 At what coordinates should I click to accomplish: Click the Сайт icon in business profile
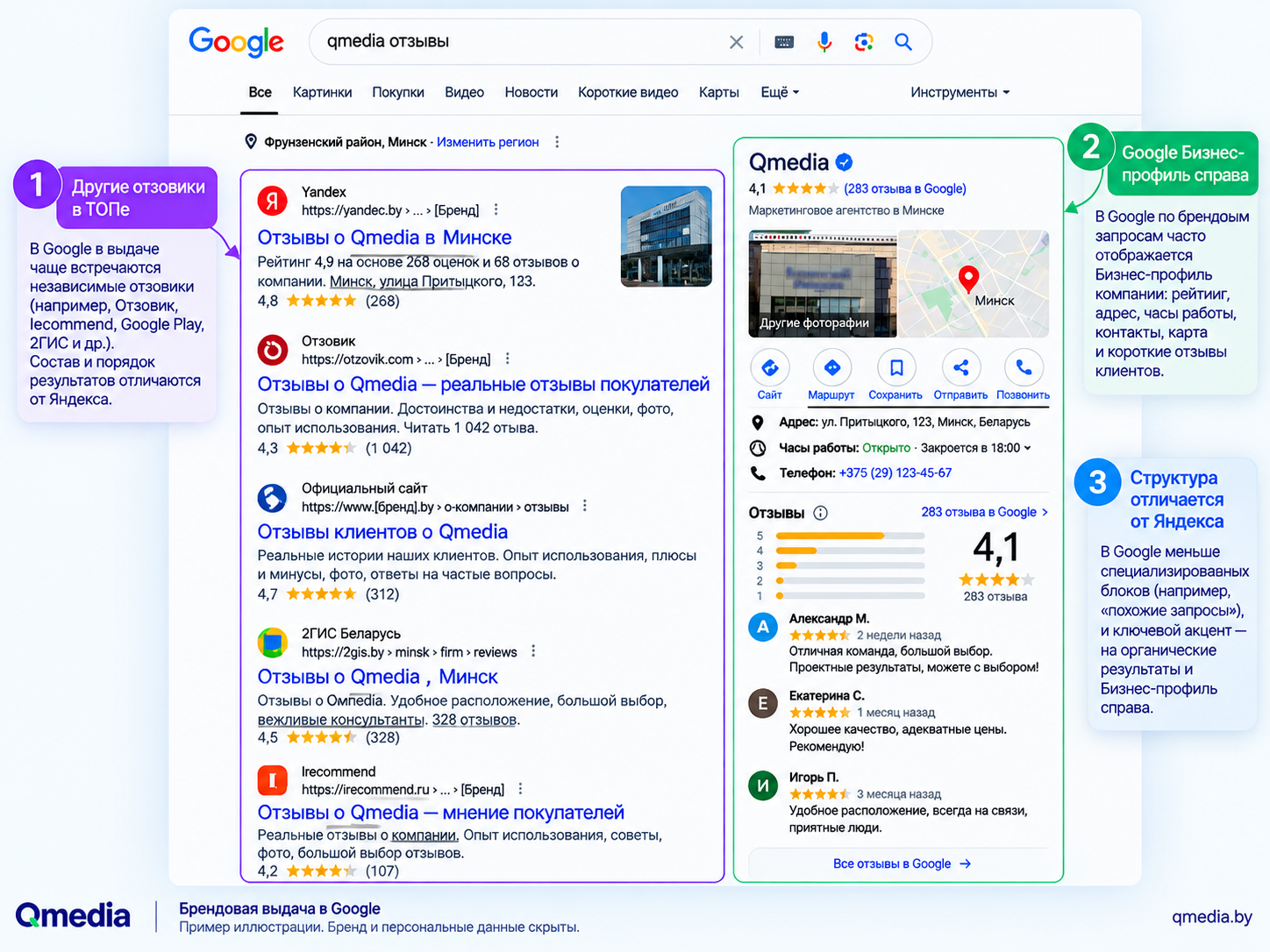[770, 367]
